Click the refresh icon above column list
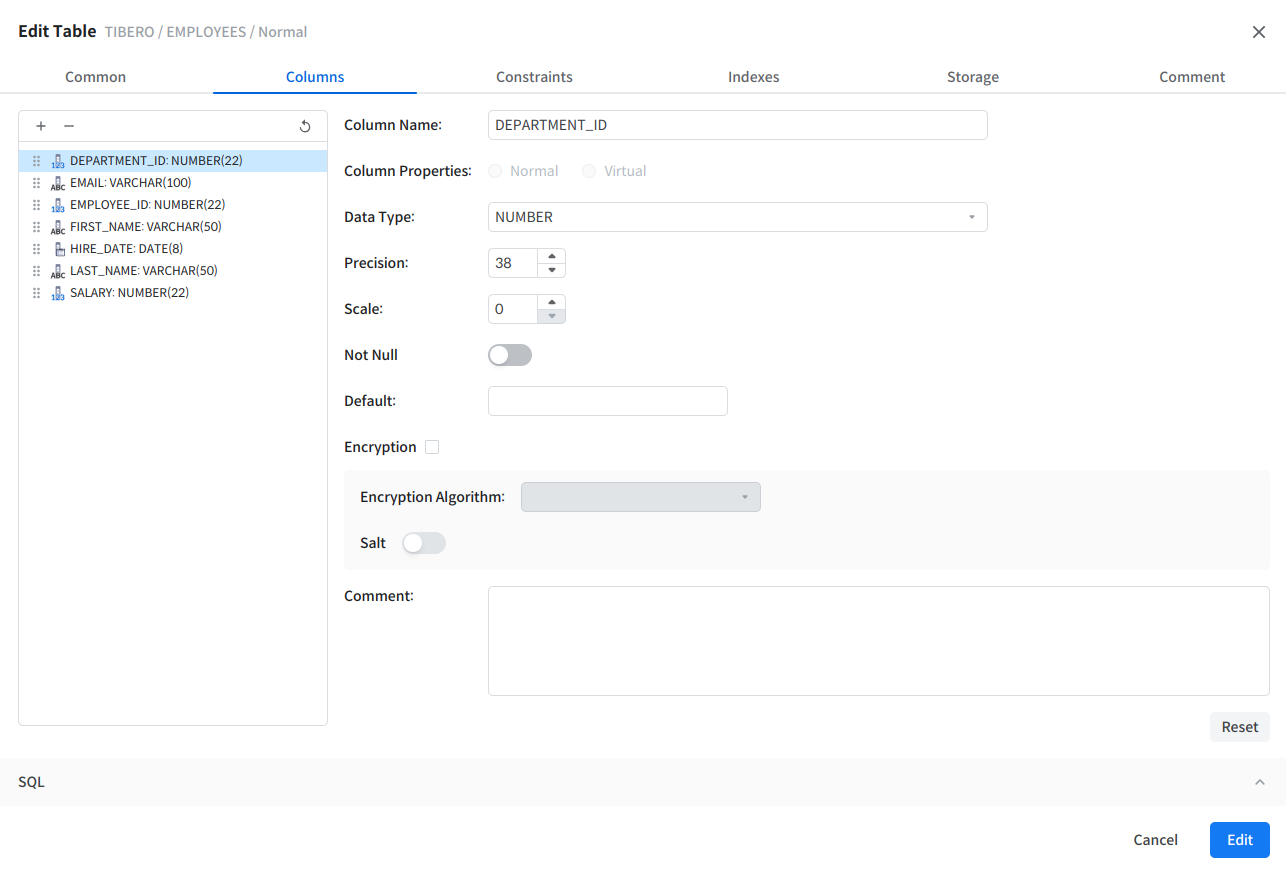This screenshot has width=1286, height=875. click(x=305, y=126)
